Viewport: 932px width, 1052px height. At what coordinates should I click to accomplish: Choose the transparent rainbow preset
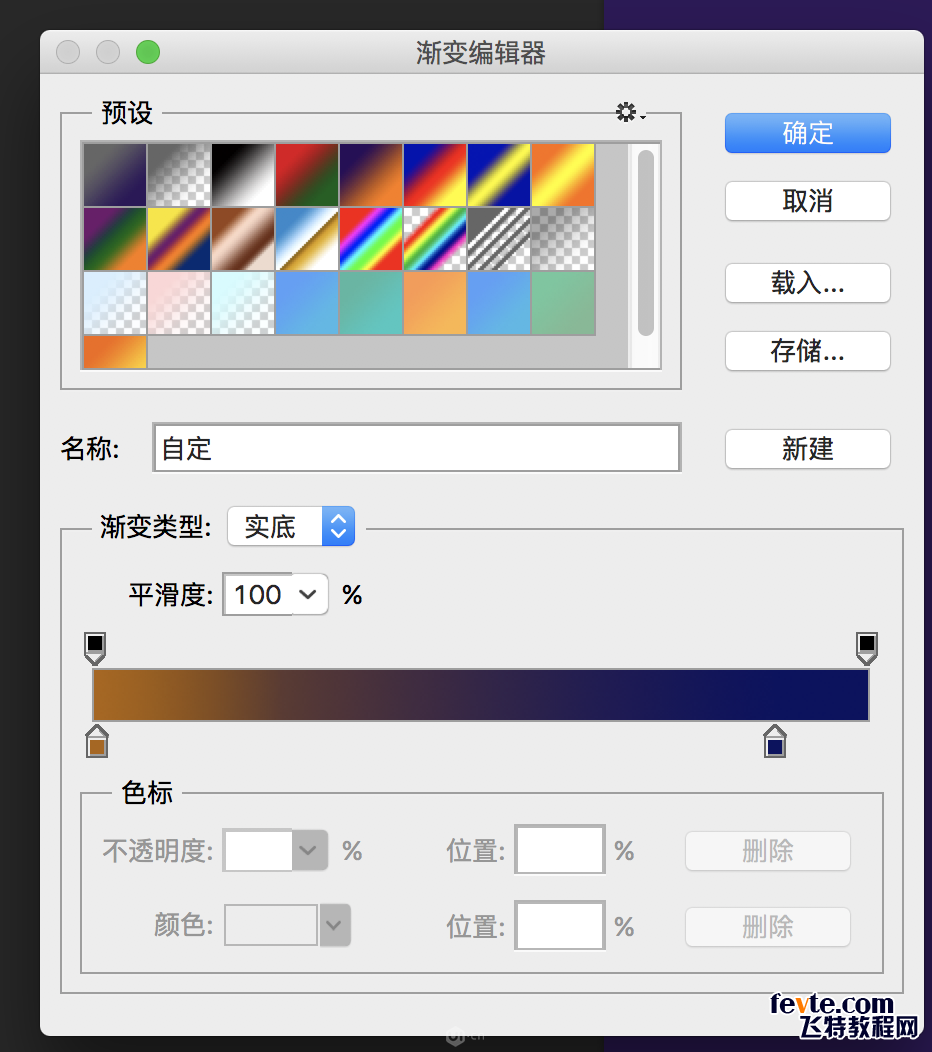(x=435, y=239)
